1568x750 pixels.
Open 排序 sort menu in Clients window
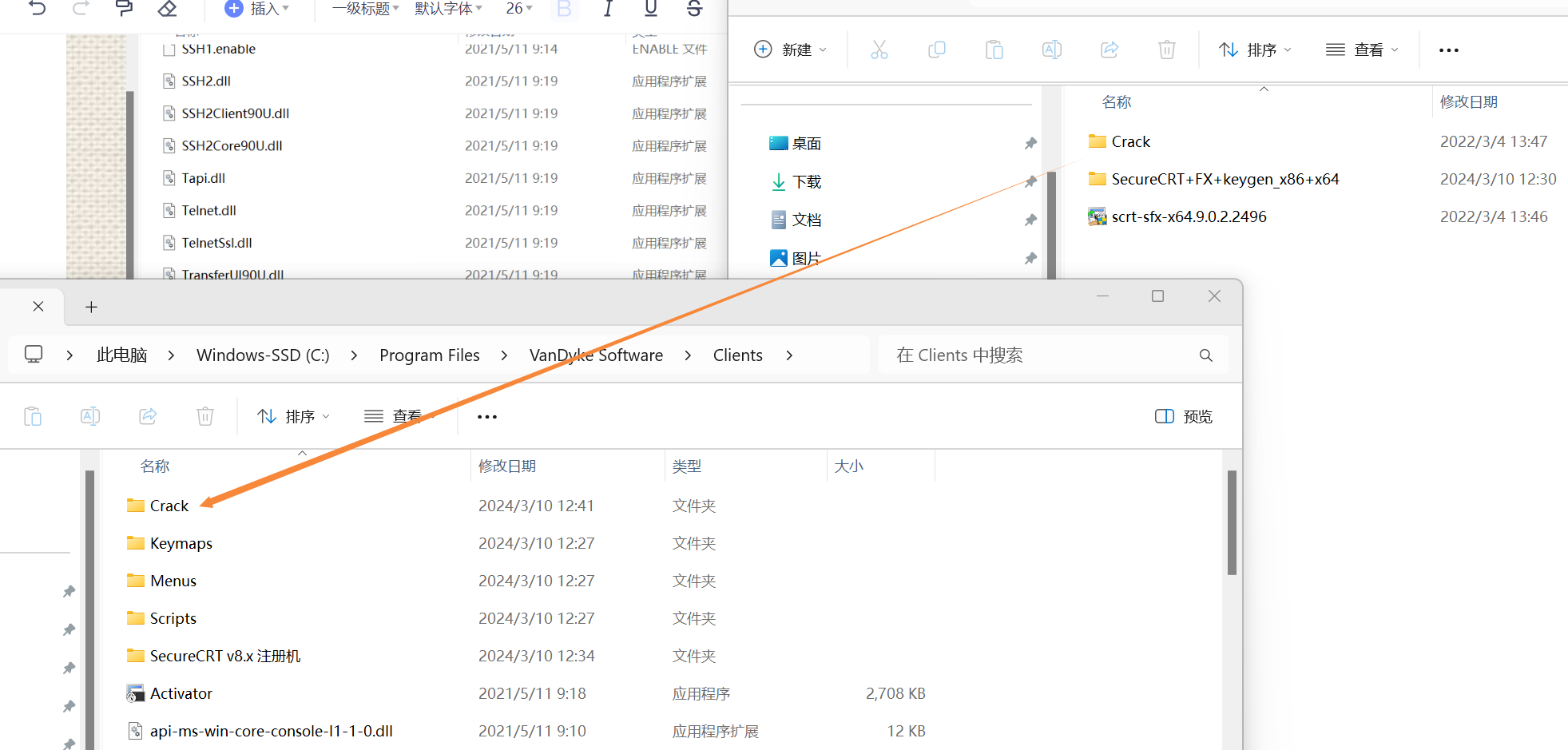click(293, 416)
